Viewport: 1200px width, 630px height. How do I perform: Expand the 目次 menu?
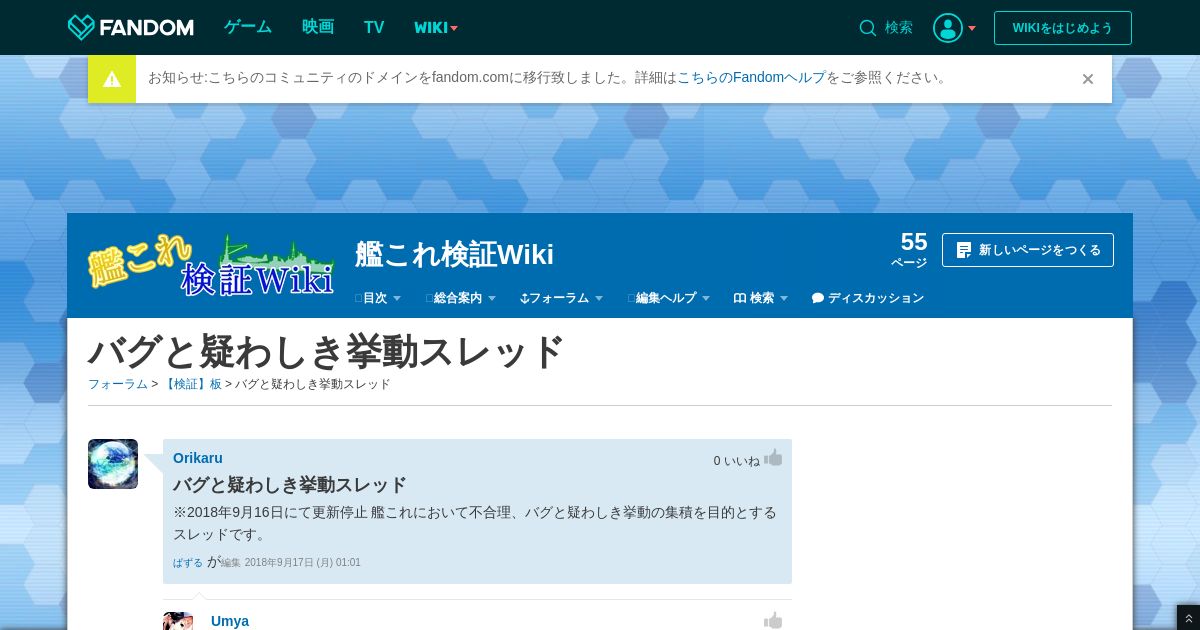point(378,298)
